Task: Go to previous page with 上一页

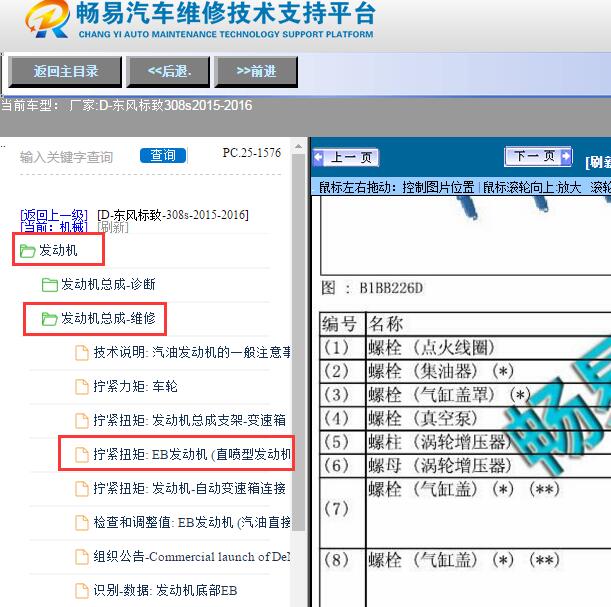Action: tap(346, 158)
